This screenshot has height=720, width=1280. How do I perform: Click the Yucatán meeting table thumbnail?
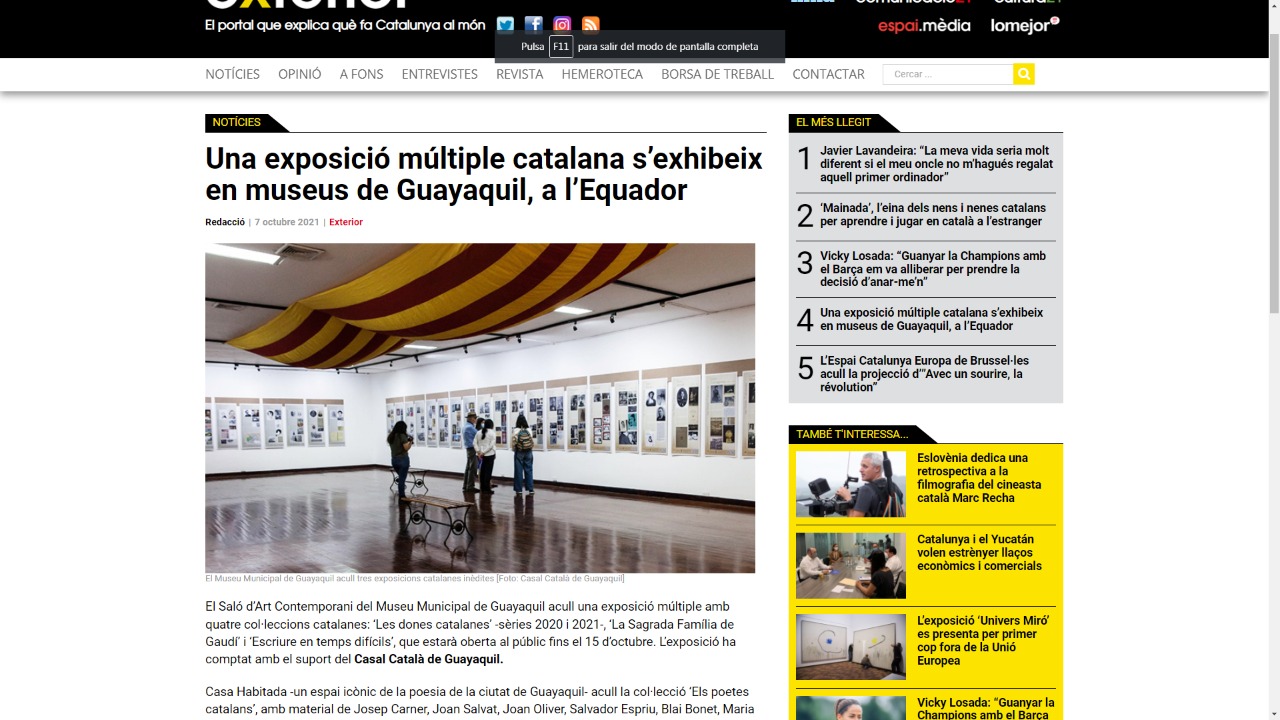[x=851, y=565]
